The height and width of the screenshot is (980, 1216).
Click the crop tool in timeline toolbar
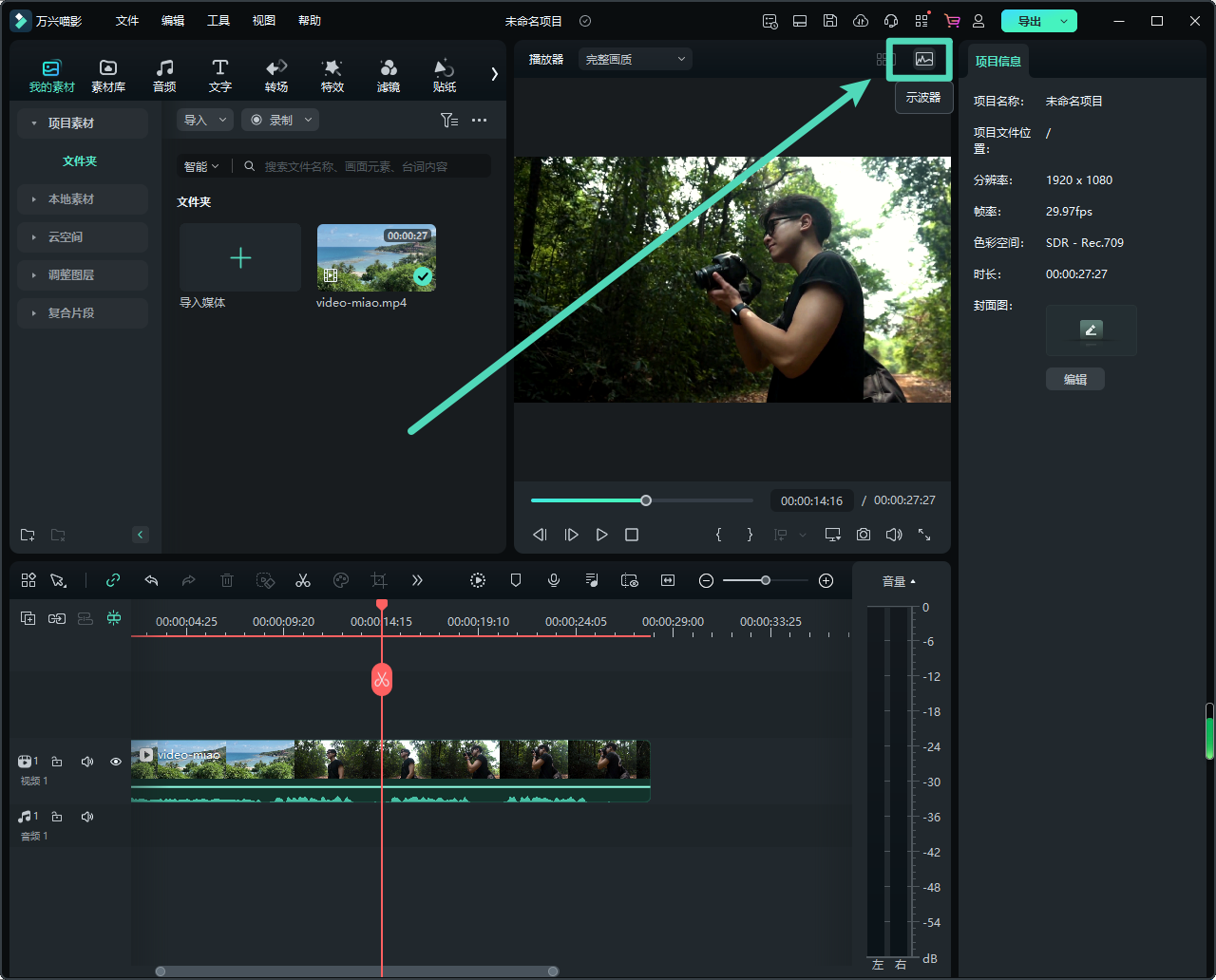379,580
